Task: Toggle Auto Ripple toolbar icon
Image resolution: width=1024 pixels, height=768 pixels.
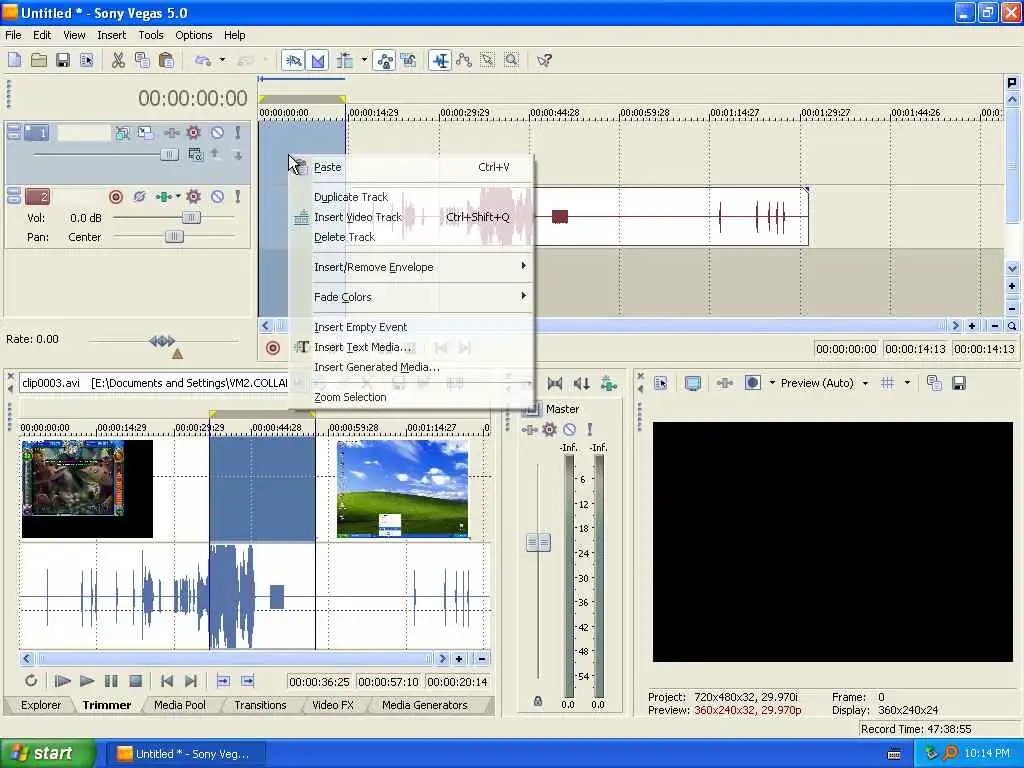Action: coord(344,60)
